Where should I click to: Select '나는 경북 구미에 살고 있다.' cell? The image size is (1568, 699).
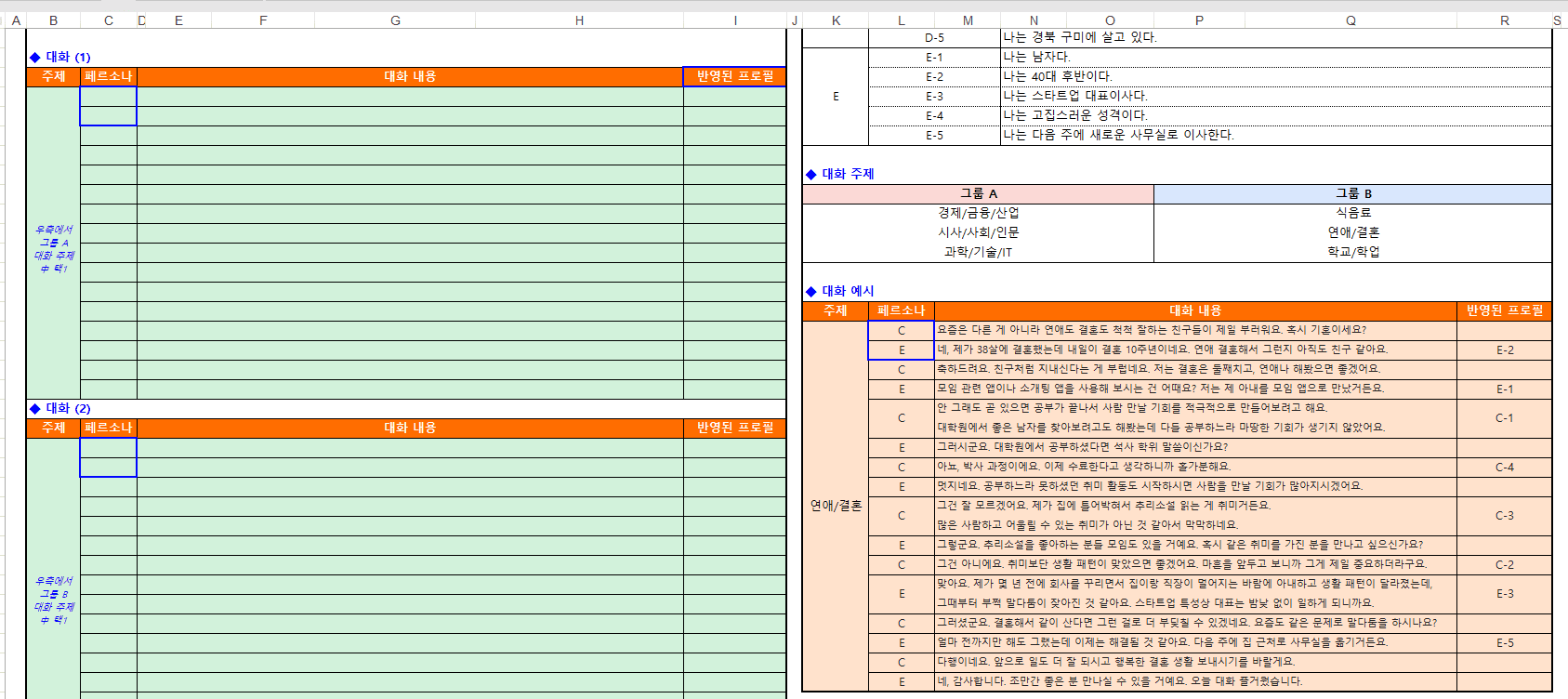point(1276,37)
